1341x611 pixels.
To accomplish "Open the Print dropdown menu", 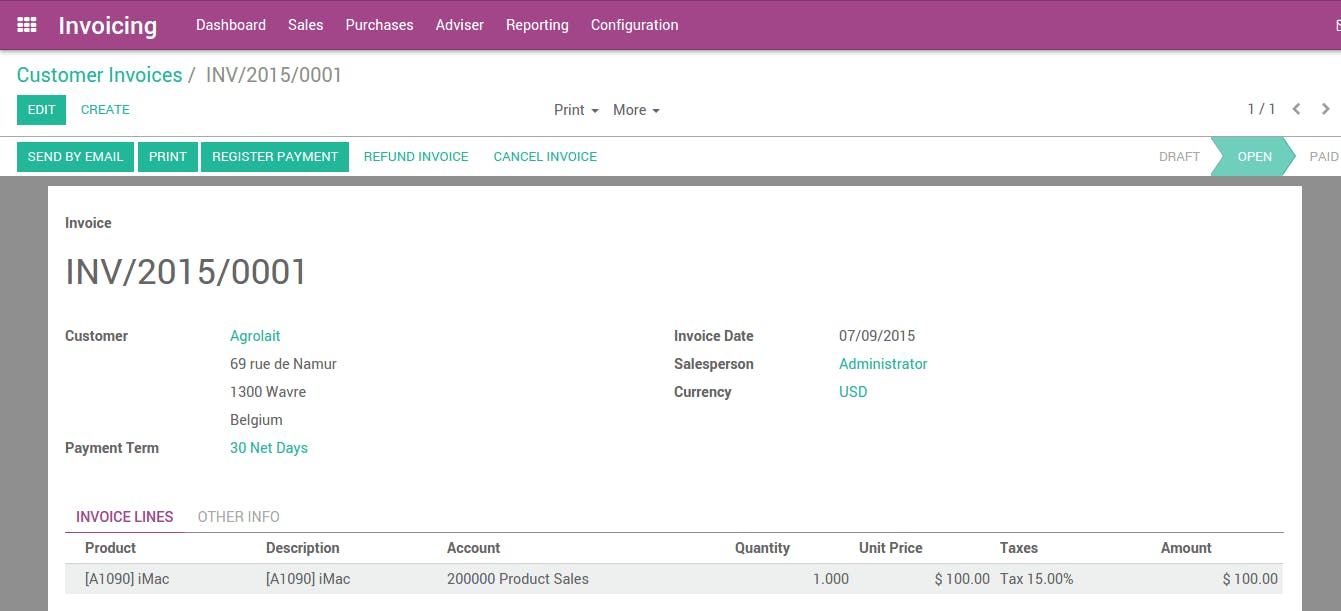I will coord(575,110).
